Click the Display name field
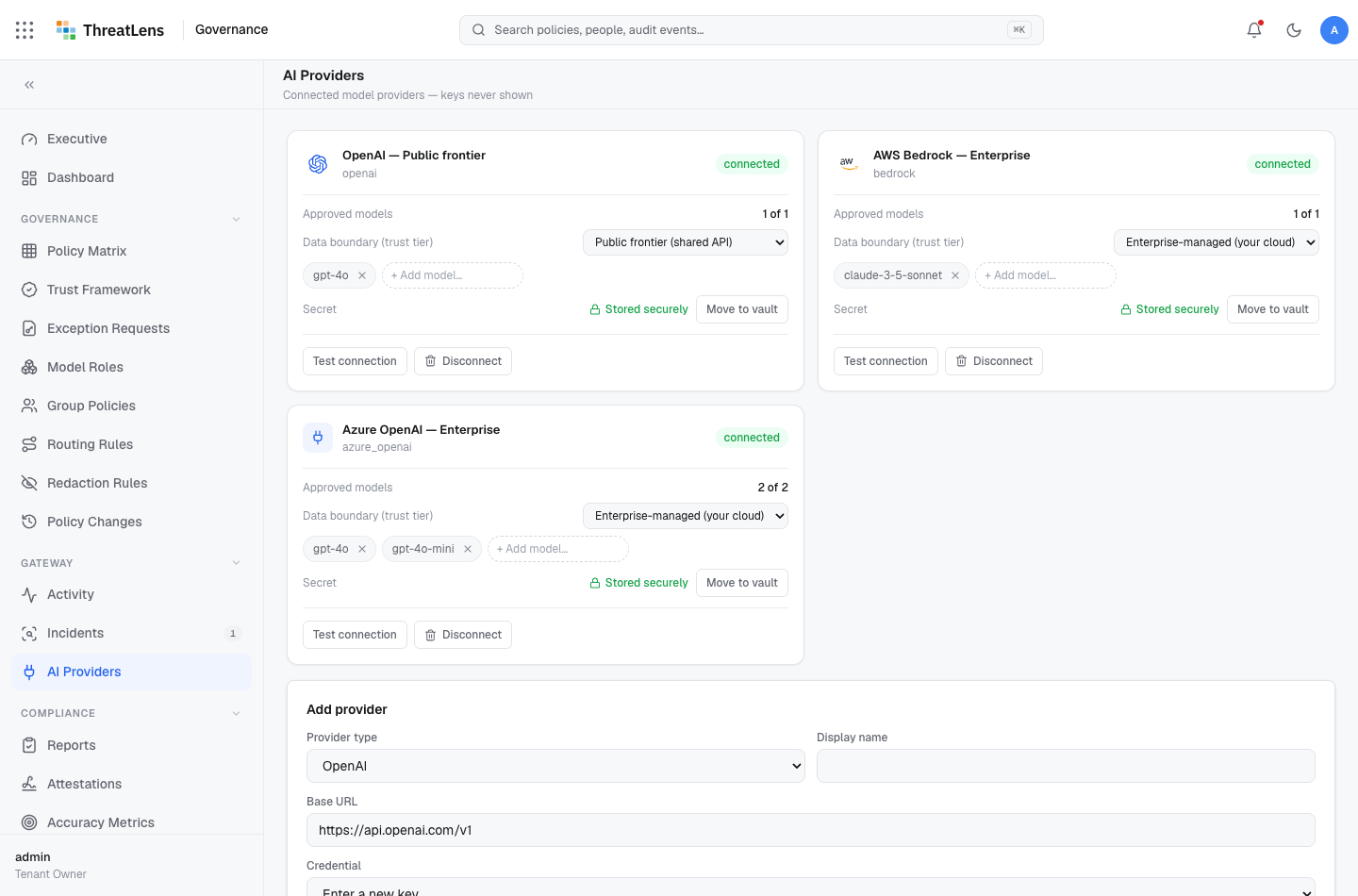 pyautogui.click(x=1066, y=766)
